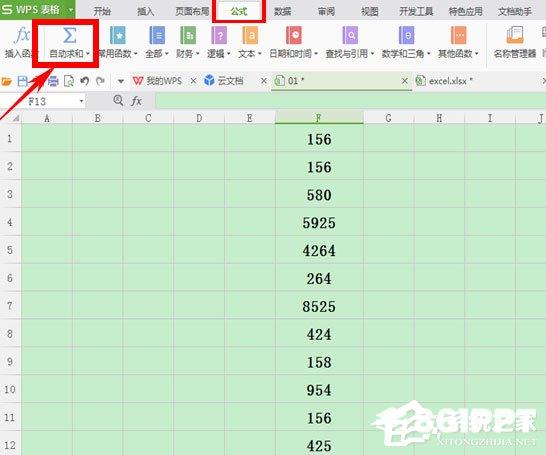Screen dimensions: 546x455
Task: Open the Text functions icon
Action: pos(250,35)
